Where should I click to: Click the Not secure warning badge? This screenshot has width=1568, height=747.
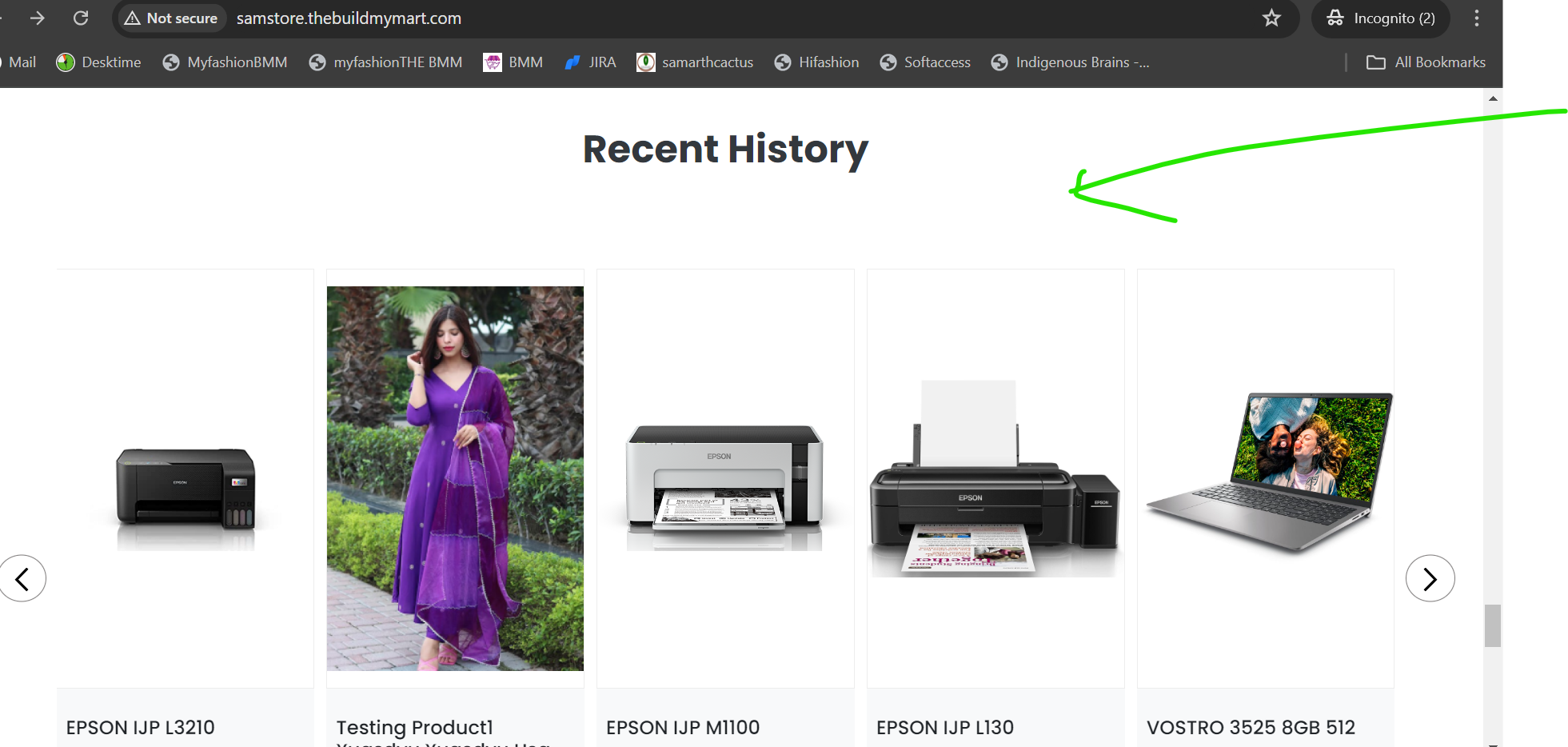(x=171, y=18)
